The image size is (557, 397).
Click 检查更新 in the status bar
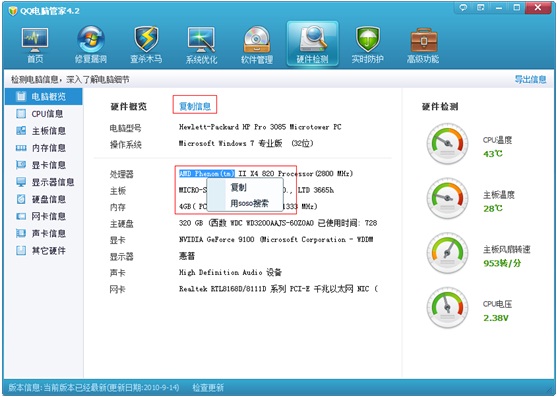point(208,387)
